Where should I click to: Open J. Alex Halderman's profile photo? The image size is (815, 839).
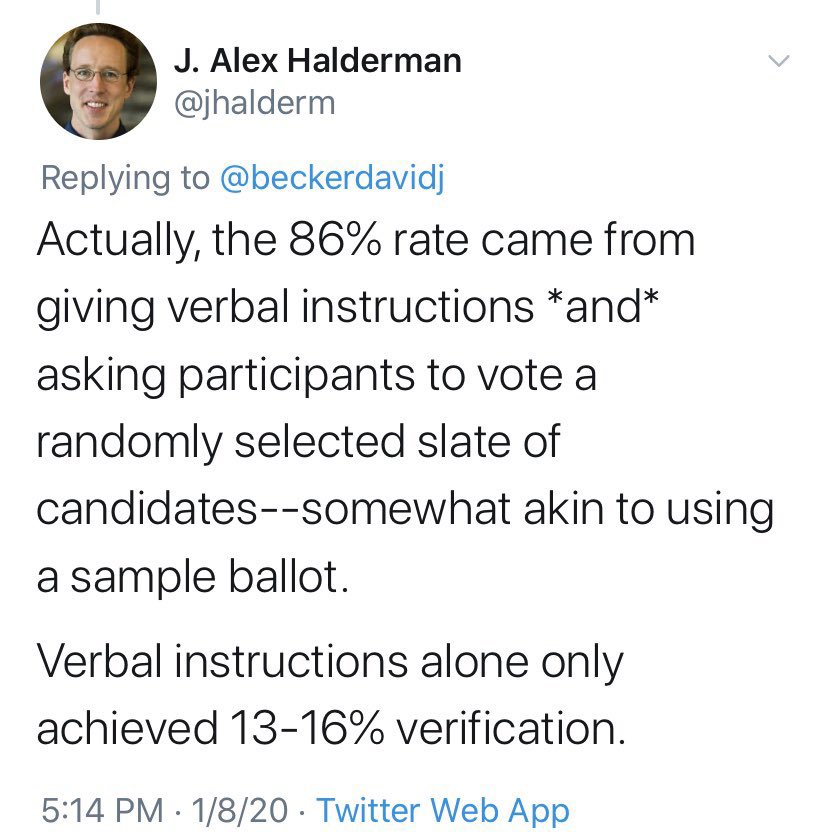[x=98, y=81]
